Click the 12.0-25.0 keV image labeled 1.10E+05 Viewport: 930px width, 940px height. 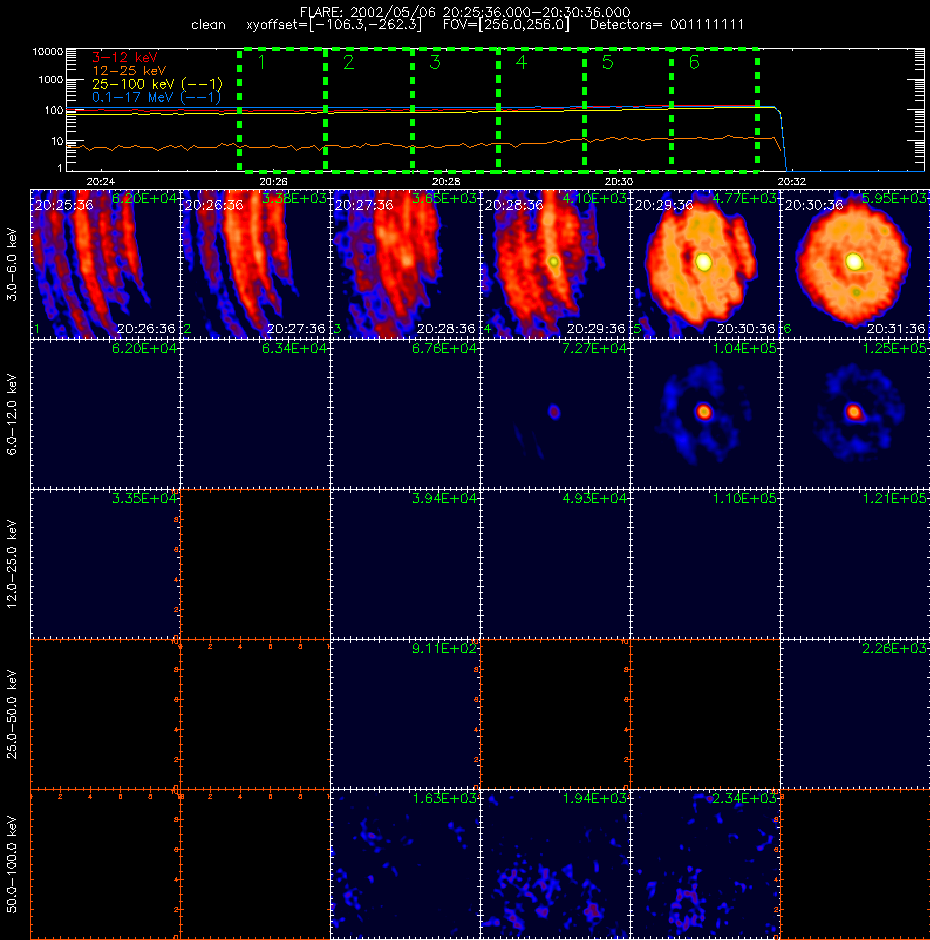pos(705,564)
